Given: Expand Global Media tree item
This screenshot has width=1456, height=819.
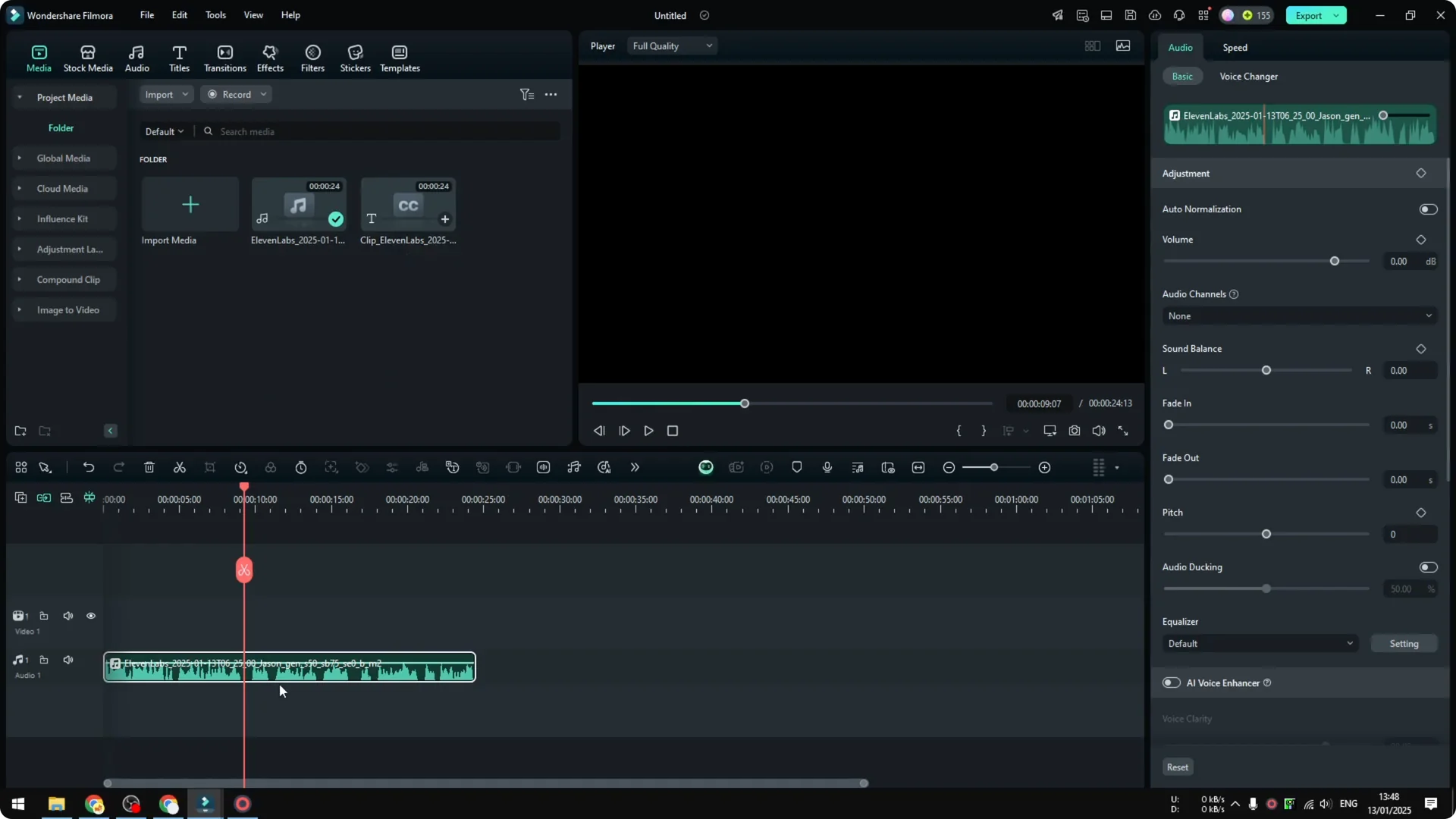Looking at the screenshot, I should coord(20,158).
